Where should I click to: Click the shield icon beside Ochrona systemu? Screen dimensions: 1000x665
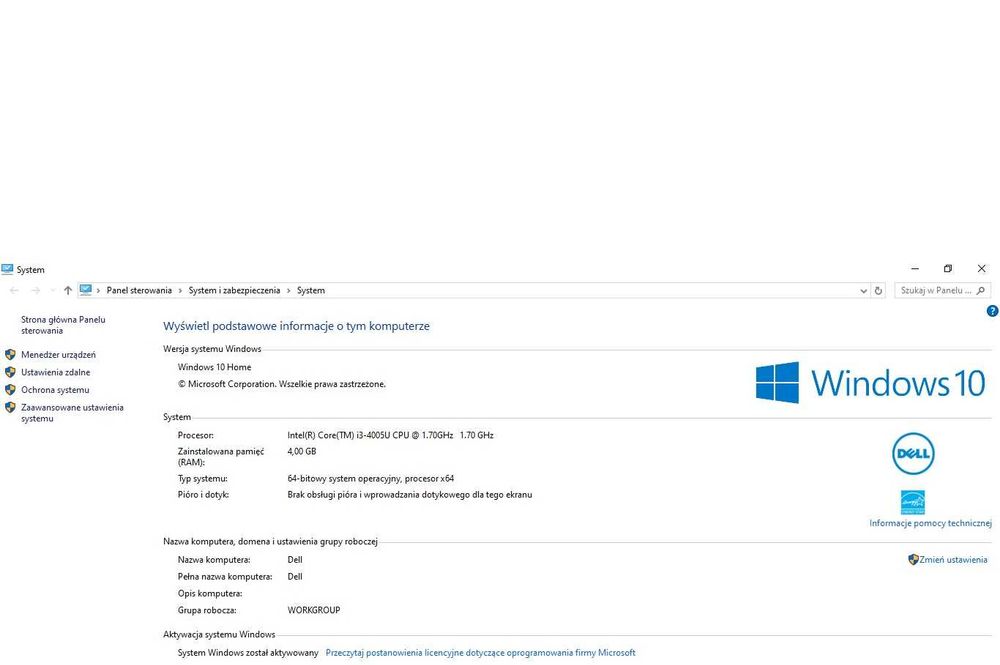click(x=10, y=390)
